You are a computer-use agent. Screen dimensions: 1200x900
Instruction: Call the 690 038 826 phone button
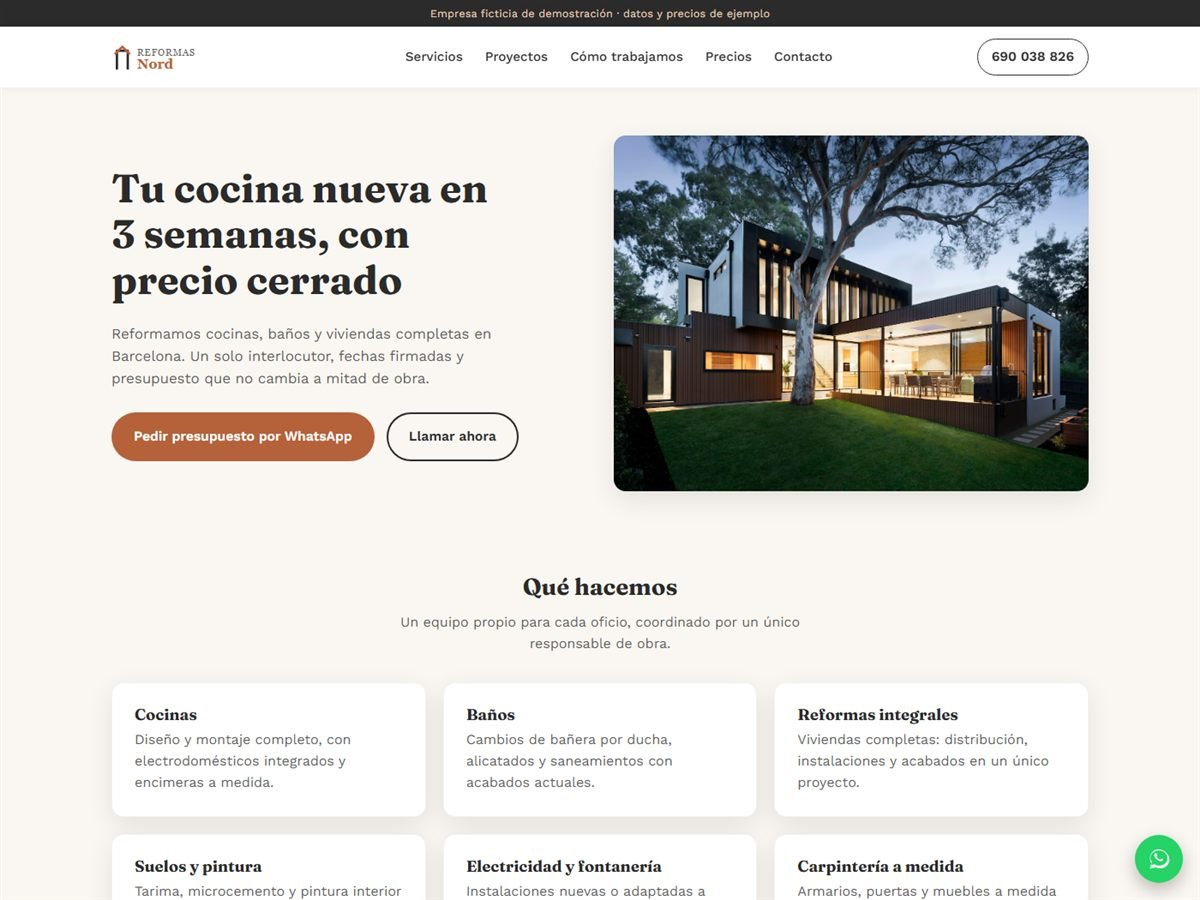coord(1032,57)
